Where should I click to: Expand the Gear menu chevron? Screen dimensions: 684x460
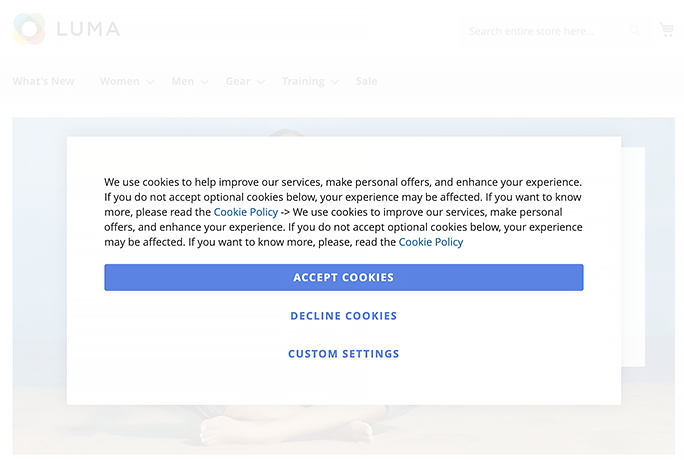point(260,82)
